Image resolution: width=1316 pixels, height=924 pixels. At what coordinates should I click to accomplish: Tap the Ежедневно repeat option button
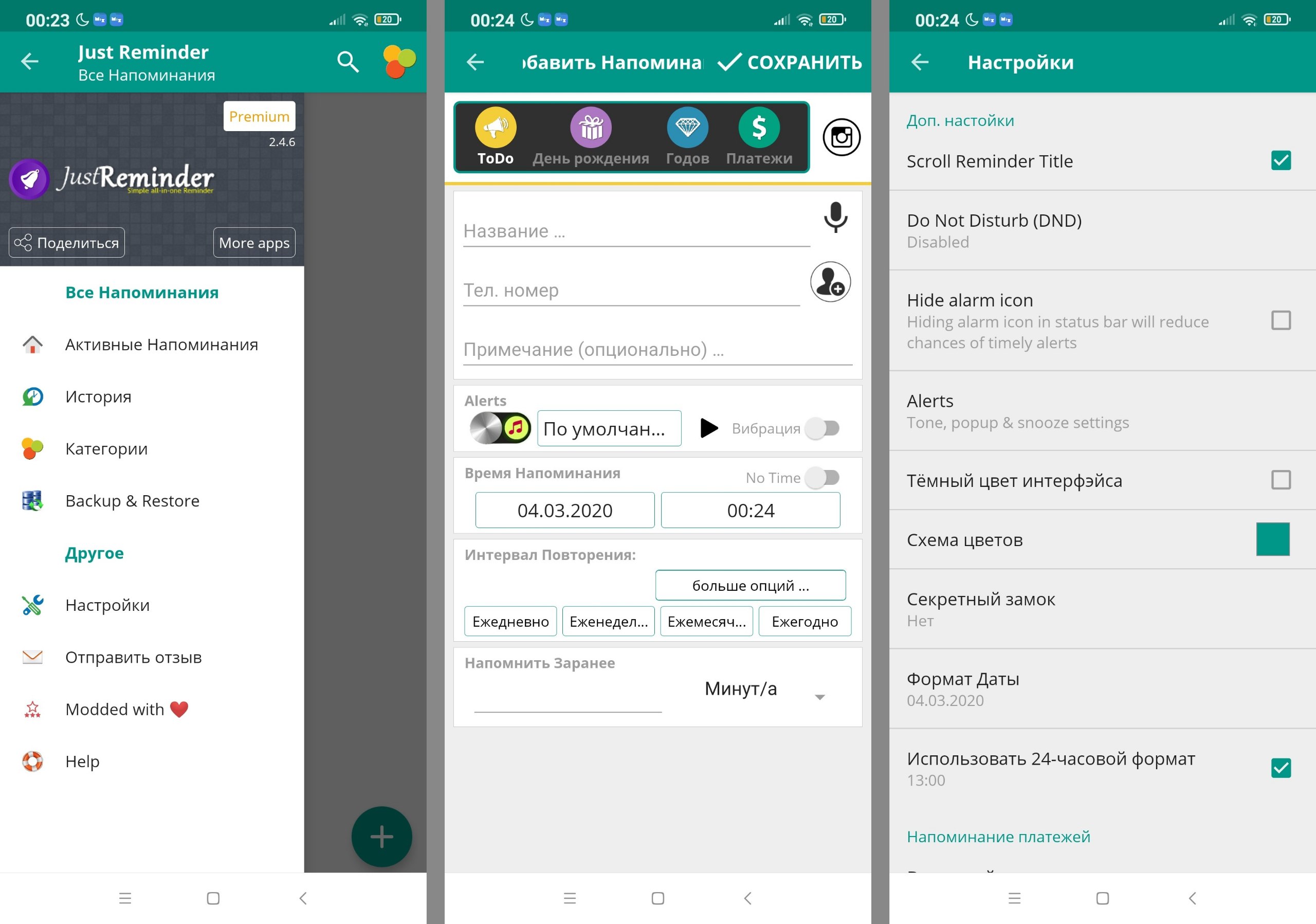tap(511, 621)
